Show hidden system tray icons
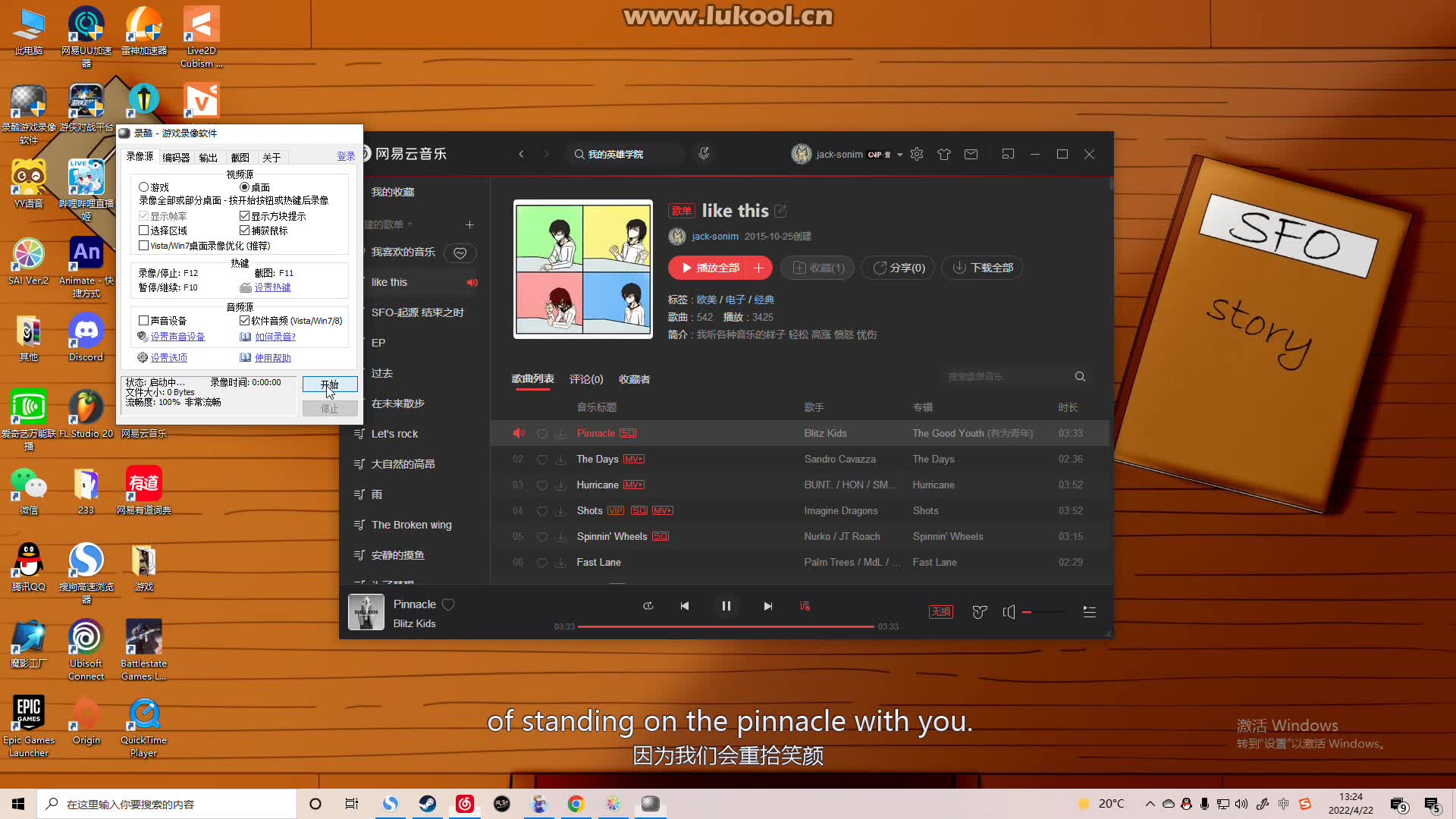Screen dimensions: 1456x819 [1150, 804]
